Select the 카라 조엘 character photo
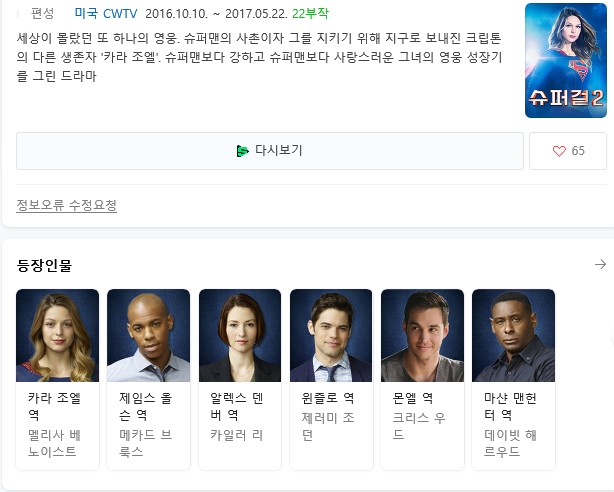 [58, 335]
